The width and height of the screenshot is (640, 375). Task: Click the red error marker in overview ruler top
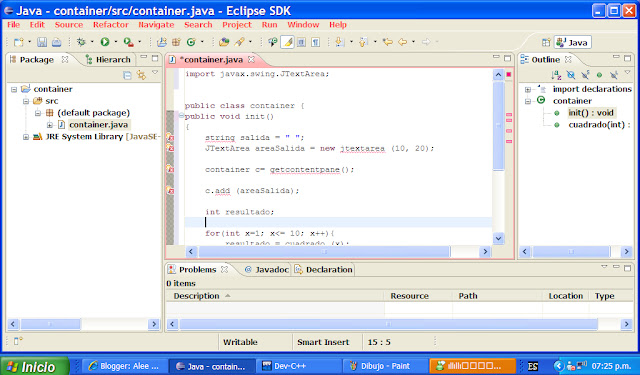509,74
